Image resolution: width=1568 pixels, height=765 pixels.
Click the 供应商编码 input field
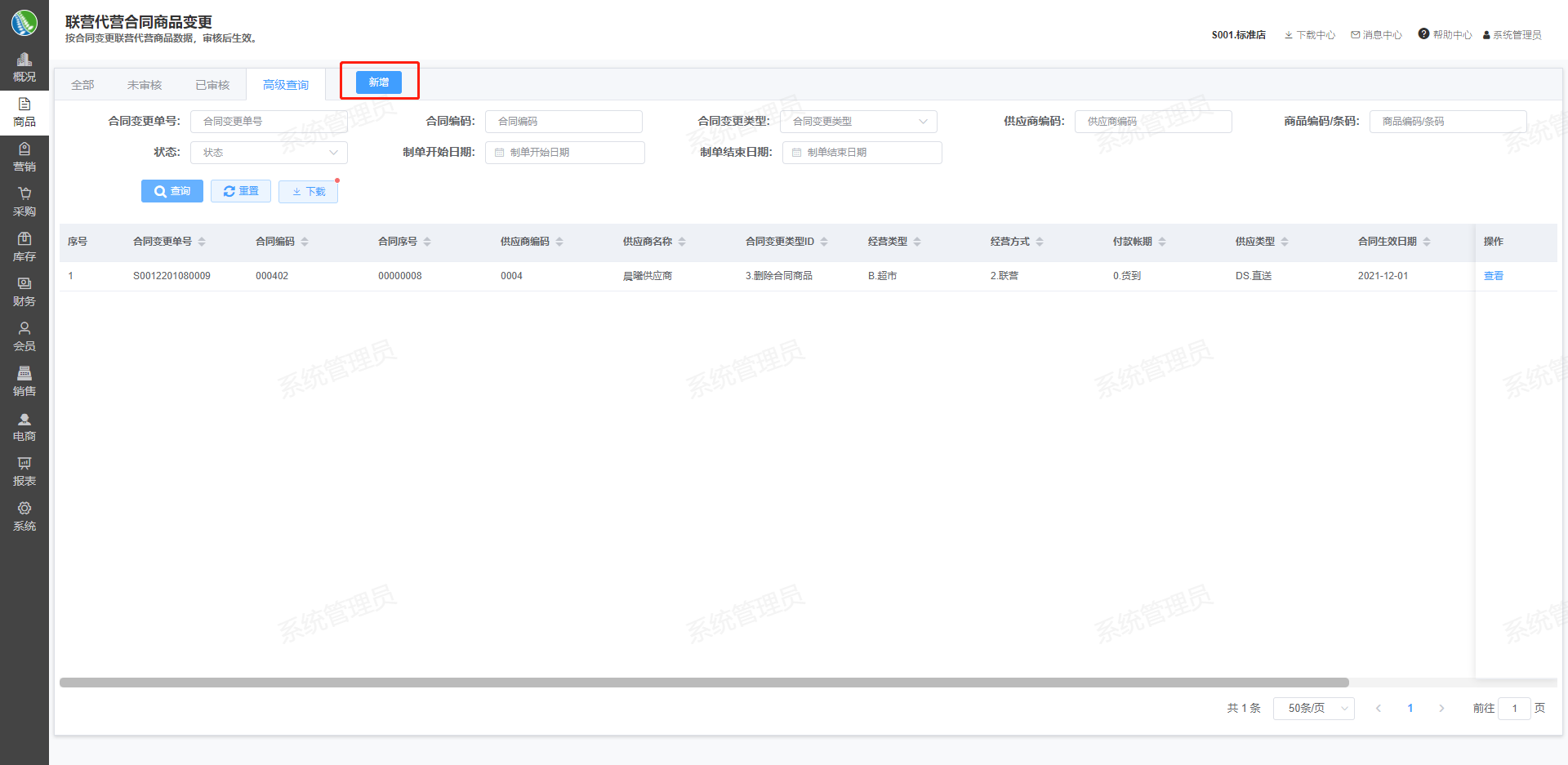[x=1153, y=122]
